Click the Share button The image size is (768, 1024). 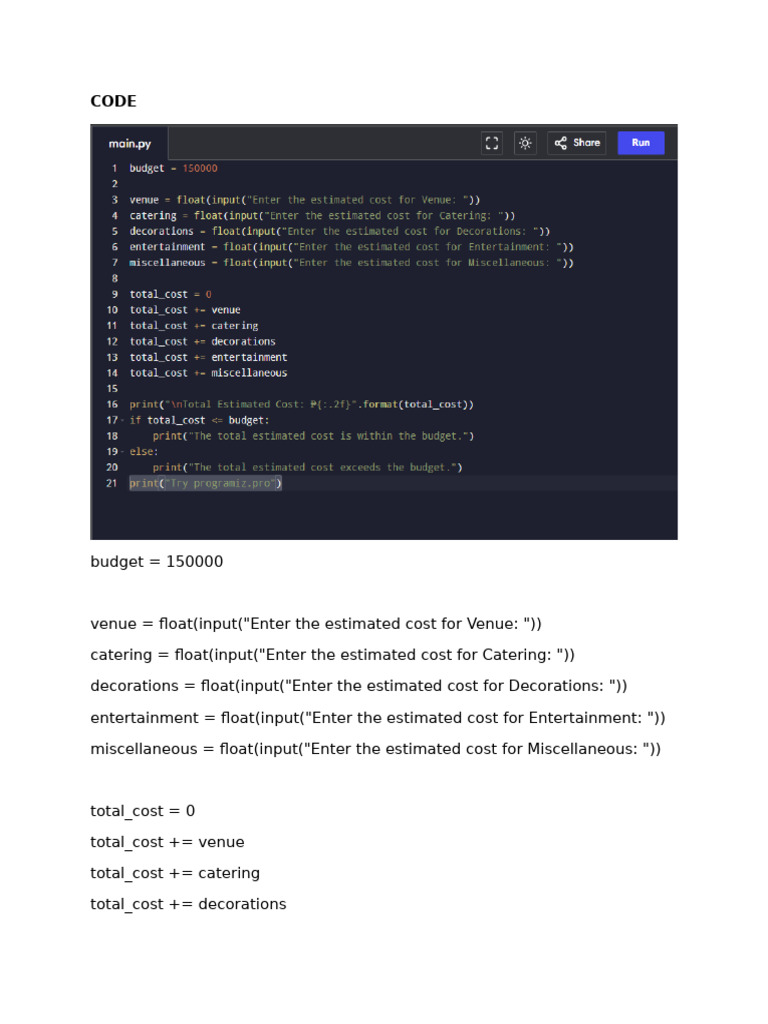tap(577, 142)
